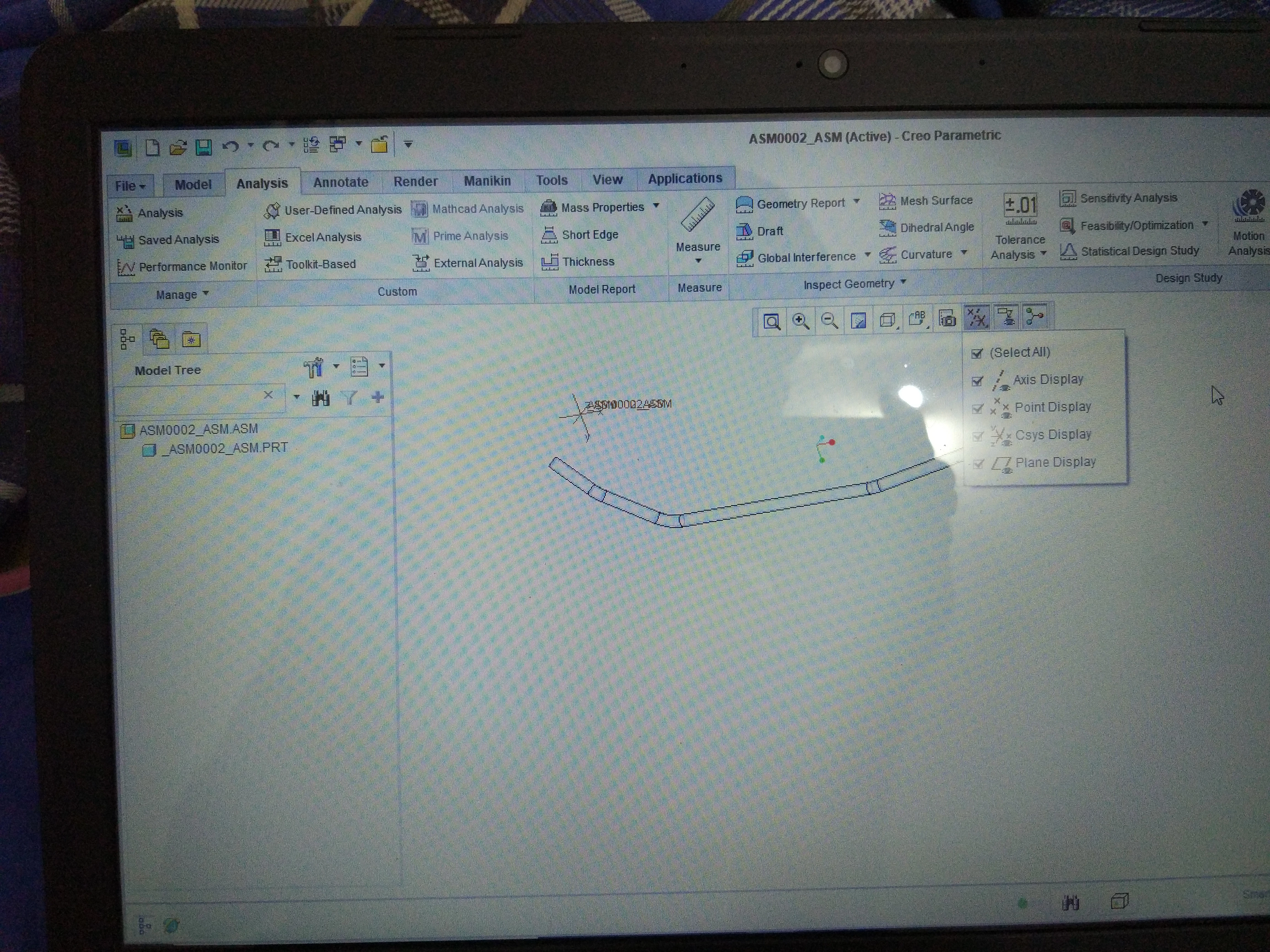Click the Zoom In magnifier icon

[x=801, y=321]
